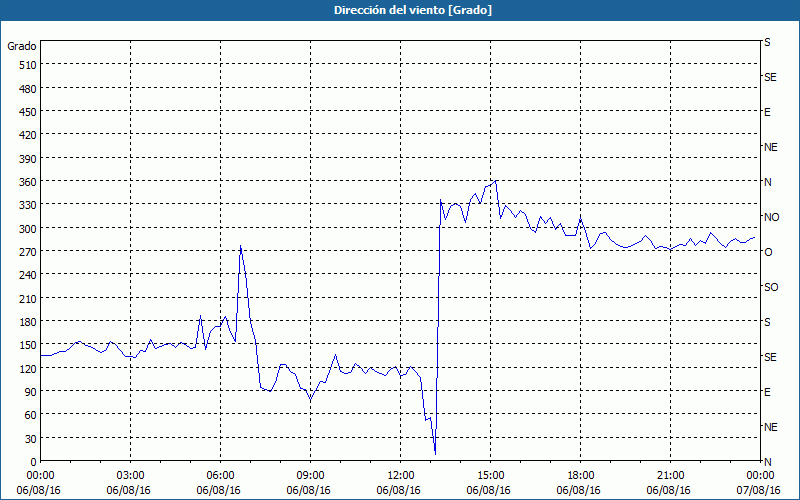800x500 pixels.
Task: Click the wind line minimum near 13:00
Action: point(435,453)
